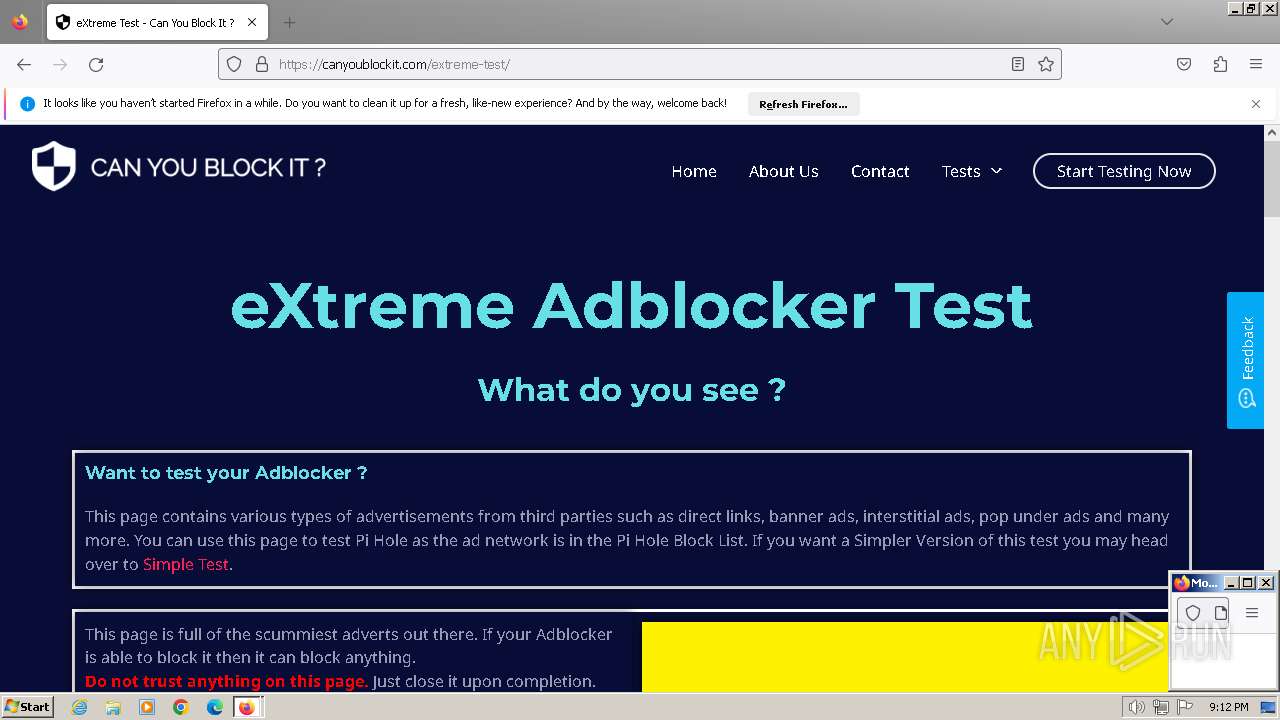Image resolution: width=1280 pixels, height=720 pixels.
Task: Click the Action Center flag icon
Action: (1183, 707)
